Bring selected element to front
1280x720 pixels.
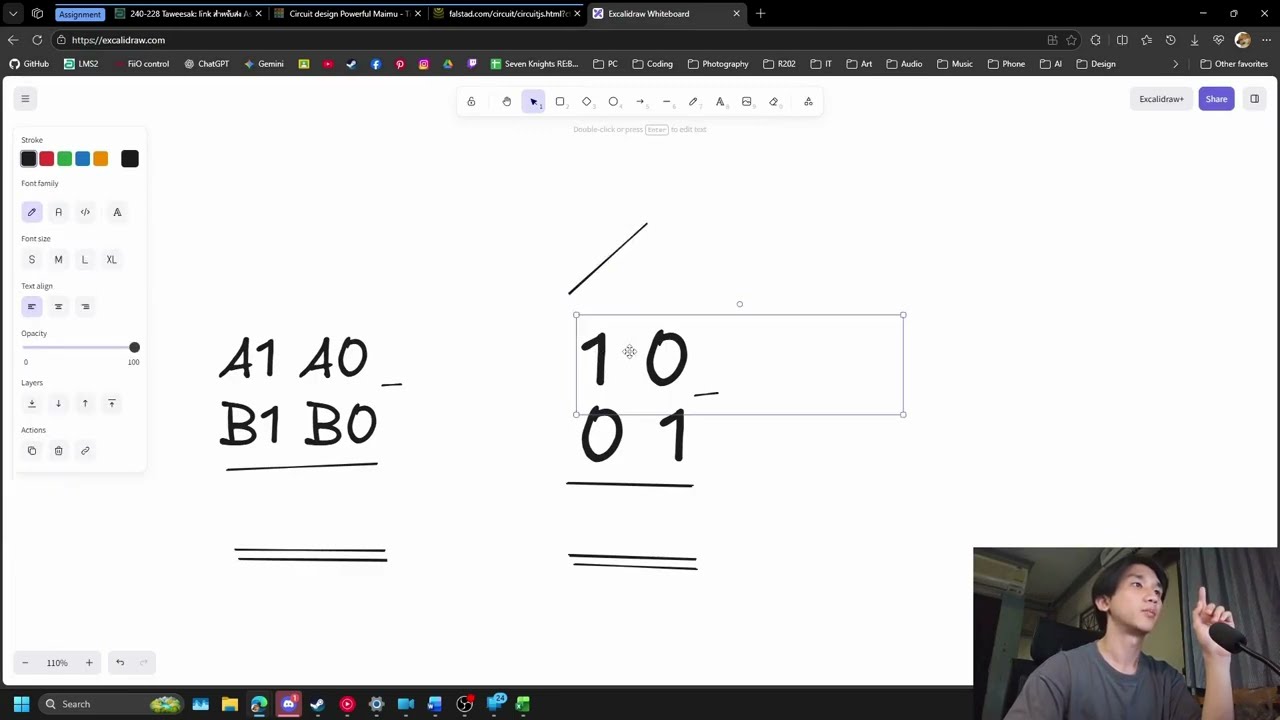click(x=111, y=403)
